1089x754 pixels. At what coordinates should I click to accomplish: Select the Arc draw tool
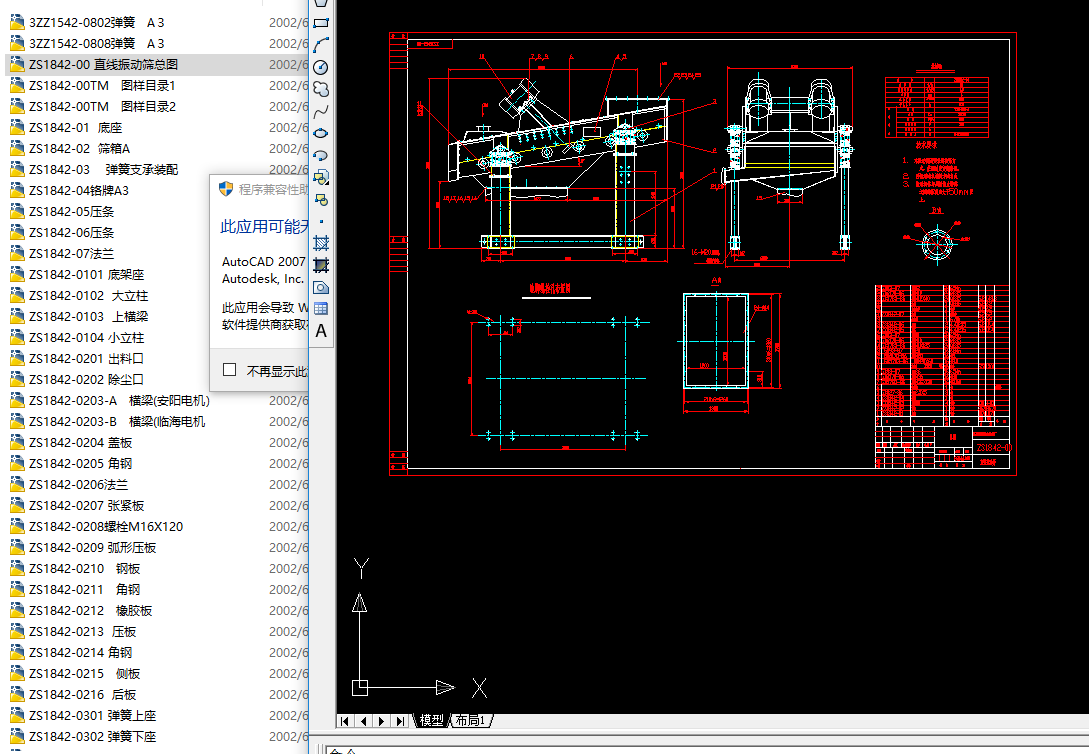tap(321, 45)
